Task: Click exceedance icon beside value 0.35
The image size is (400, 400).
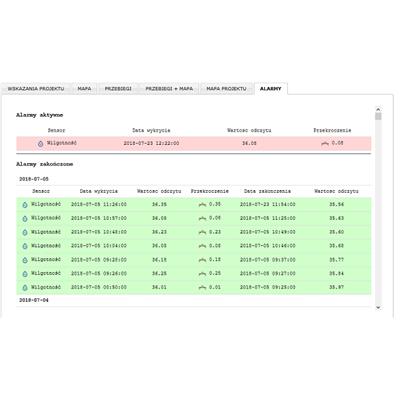Action: [202, 205]
